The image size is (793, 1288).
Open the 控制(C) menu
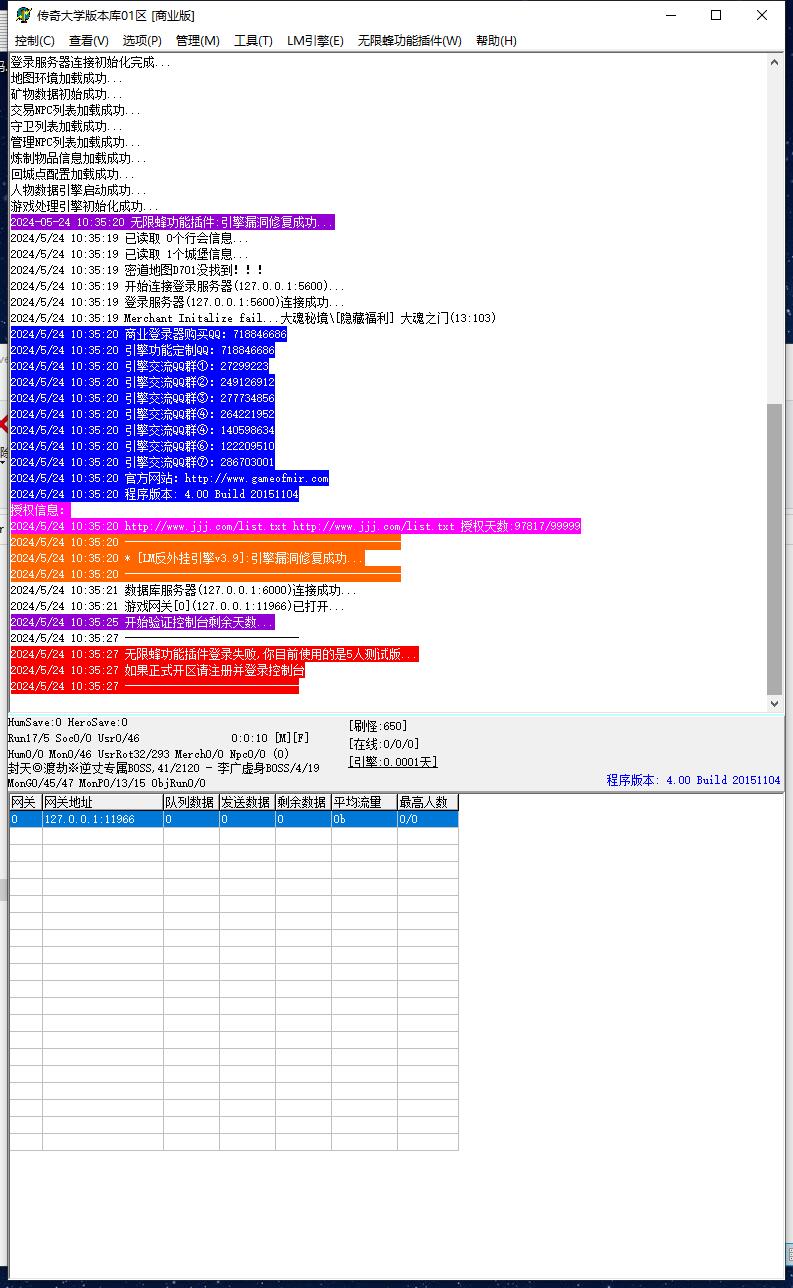(x=35, y=40)
